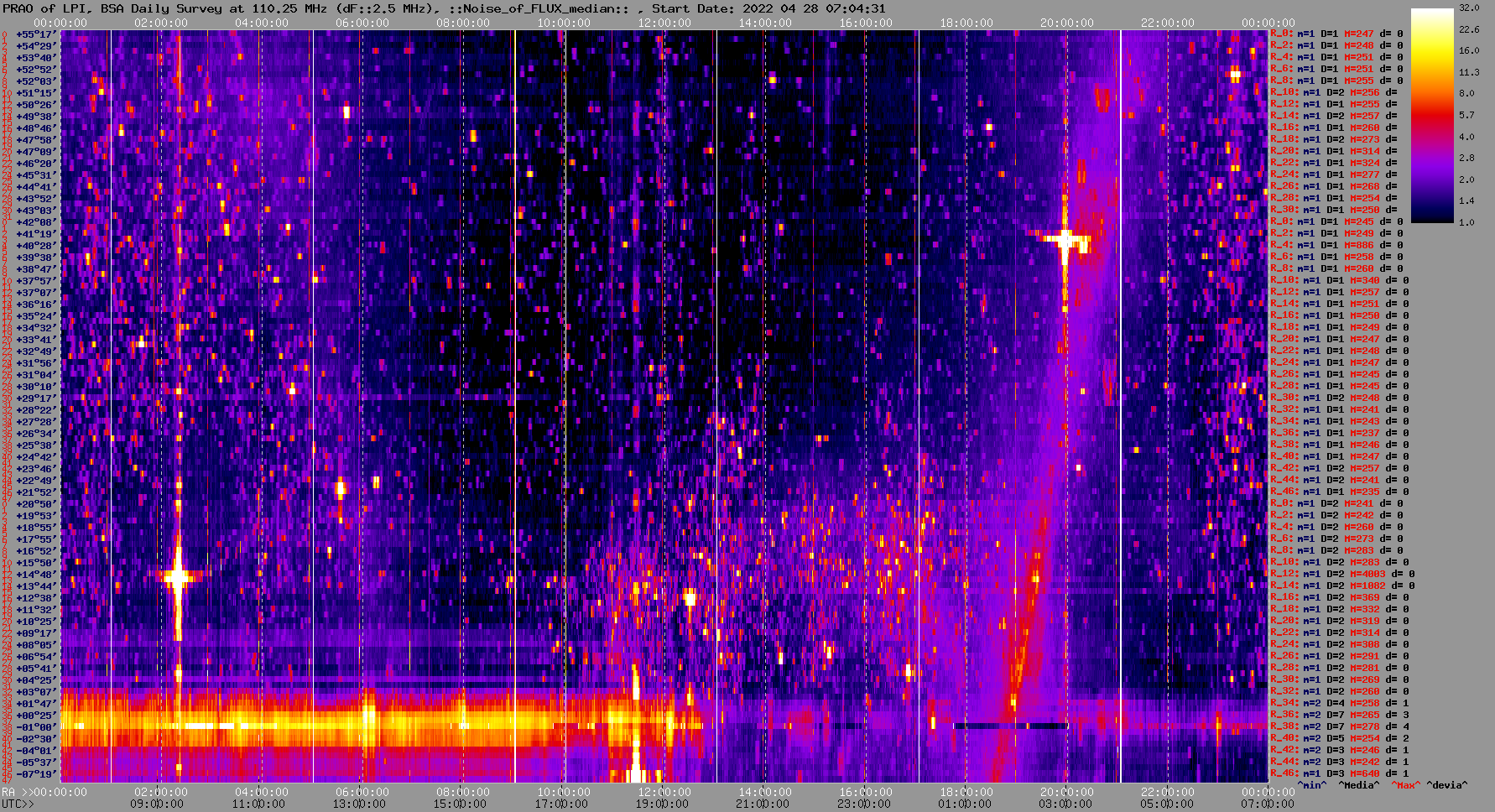Click the 22.6 color scale label
The height and width of the screenshot is (812, 1495).
tap(1469, 29)
